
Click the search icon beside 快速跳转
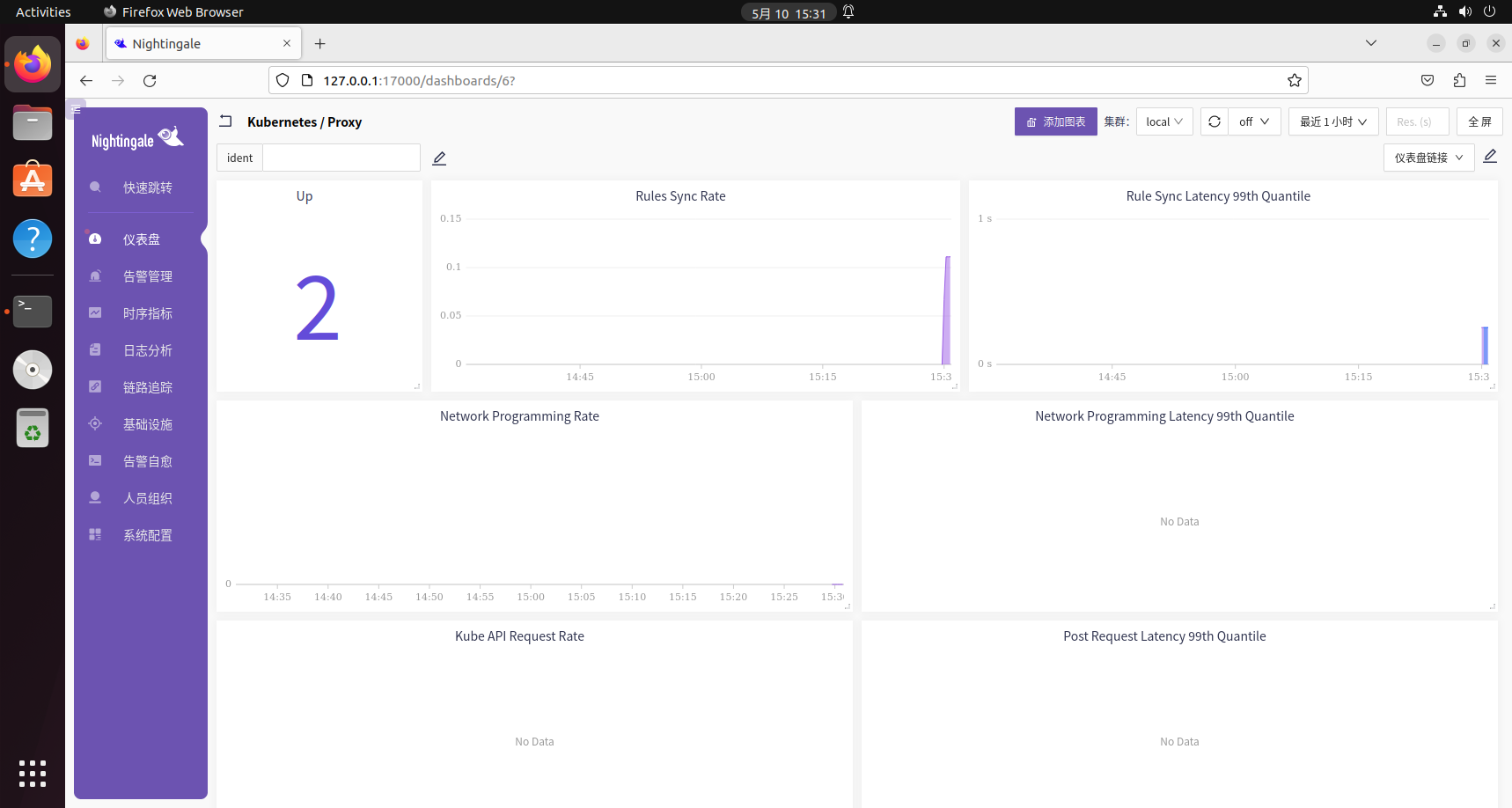[95, 187]
